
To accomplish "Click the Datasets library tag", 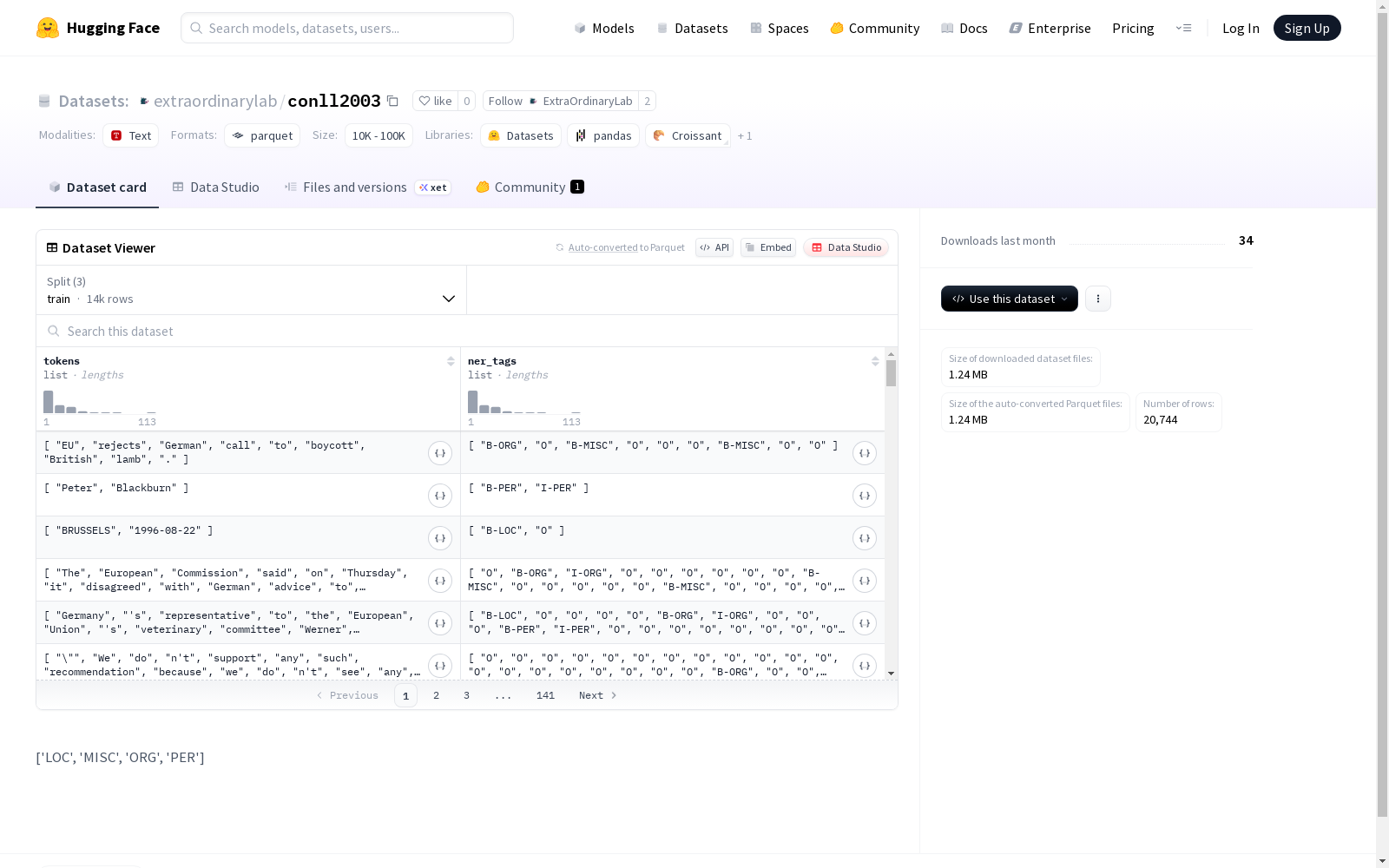I will (521, 135).
